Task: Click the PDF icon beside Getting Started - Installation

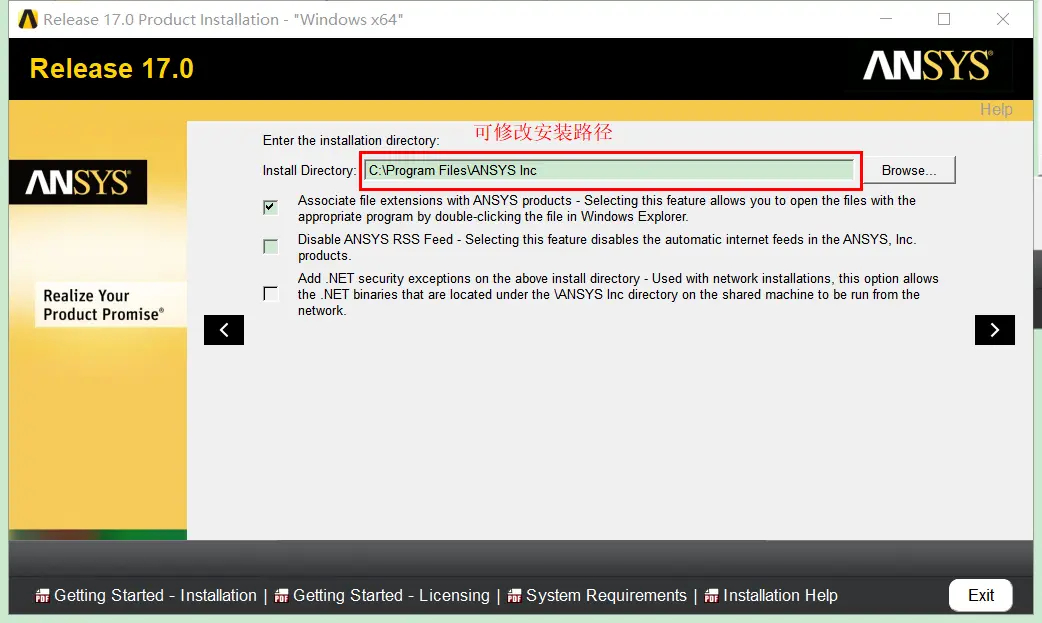Action: click(43, 596)
